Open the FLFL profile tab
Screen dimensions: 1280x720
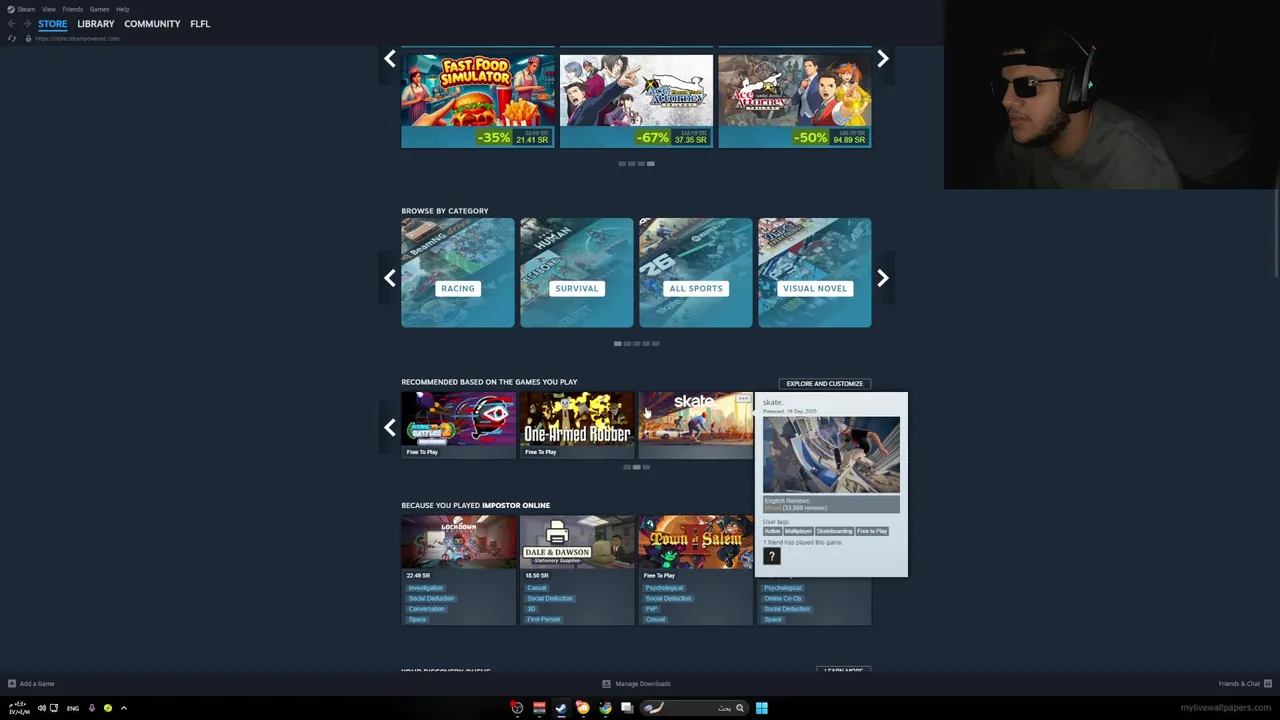coord(200,24)
